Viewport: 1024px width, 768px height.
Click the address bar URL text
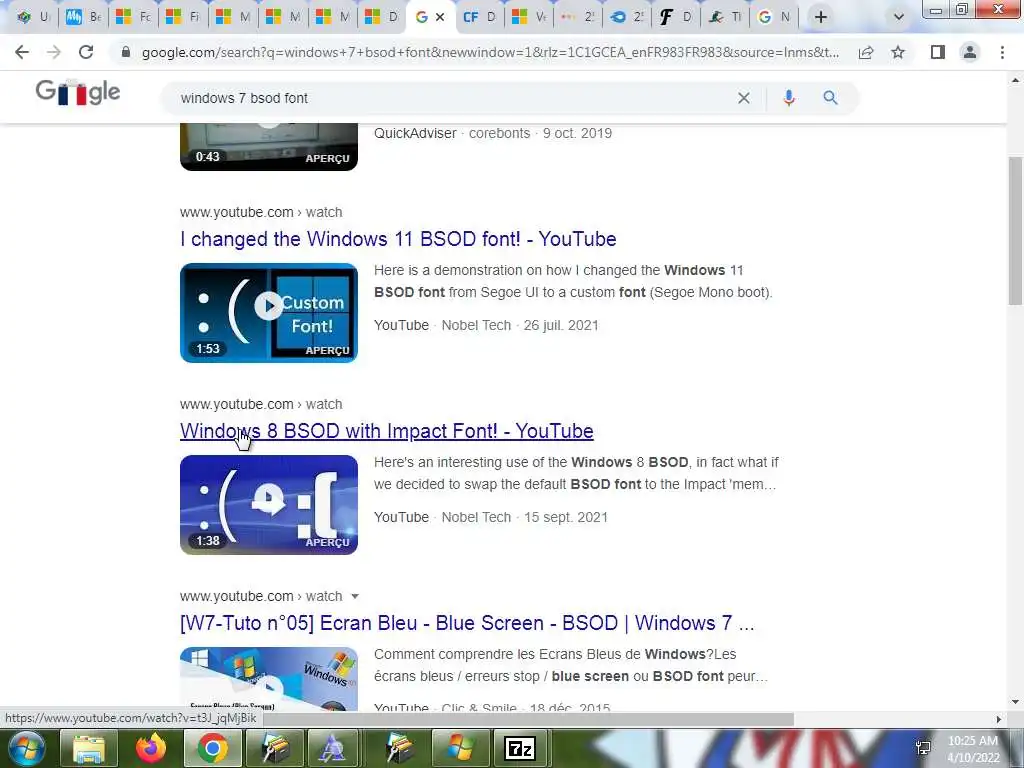pos(490,52)
